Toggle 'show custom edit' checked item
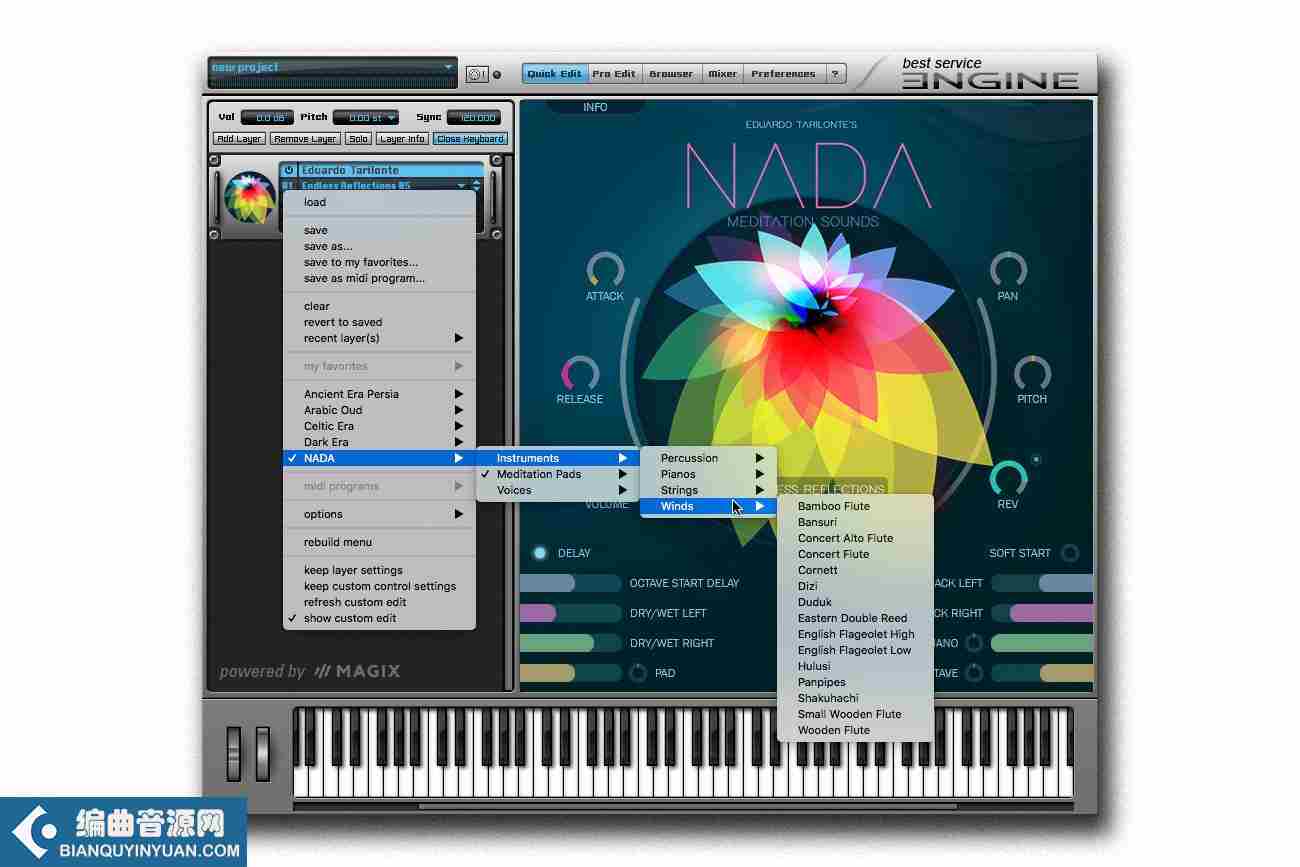 point(379,618)
